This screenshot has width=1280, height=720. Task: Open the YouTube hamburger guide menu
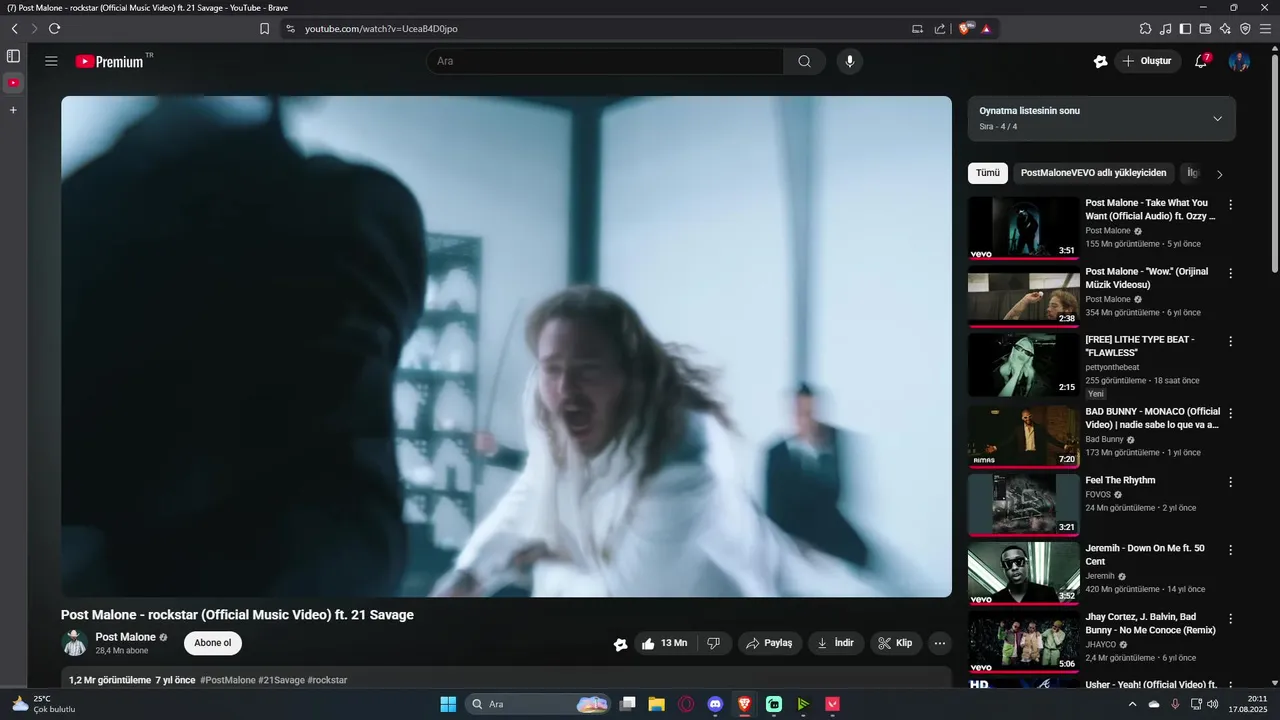click(51, 61)
